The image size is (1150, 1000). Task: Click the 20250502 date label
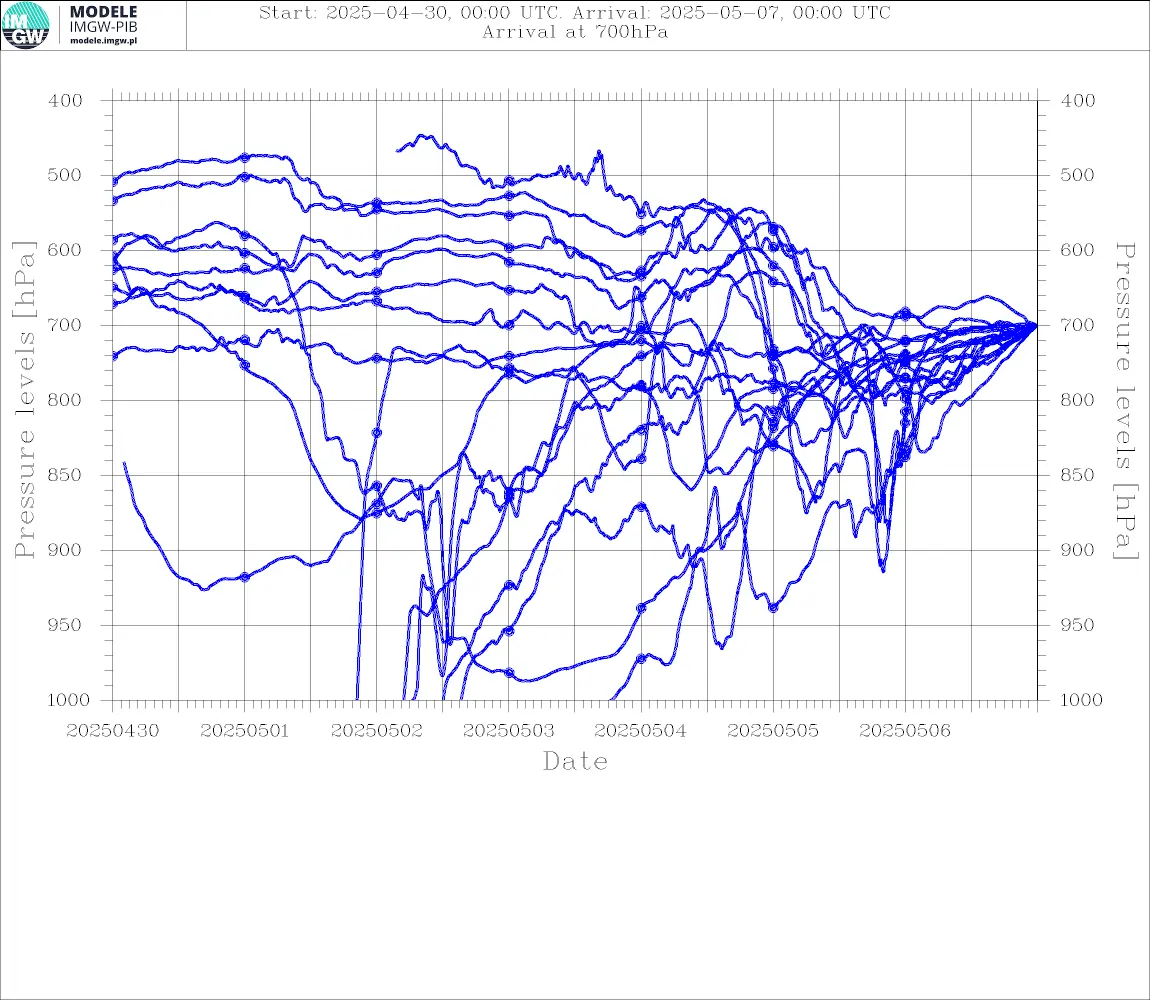coord(377,731)
